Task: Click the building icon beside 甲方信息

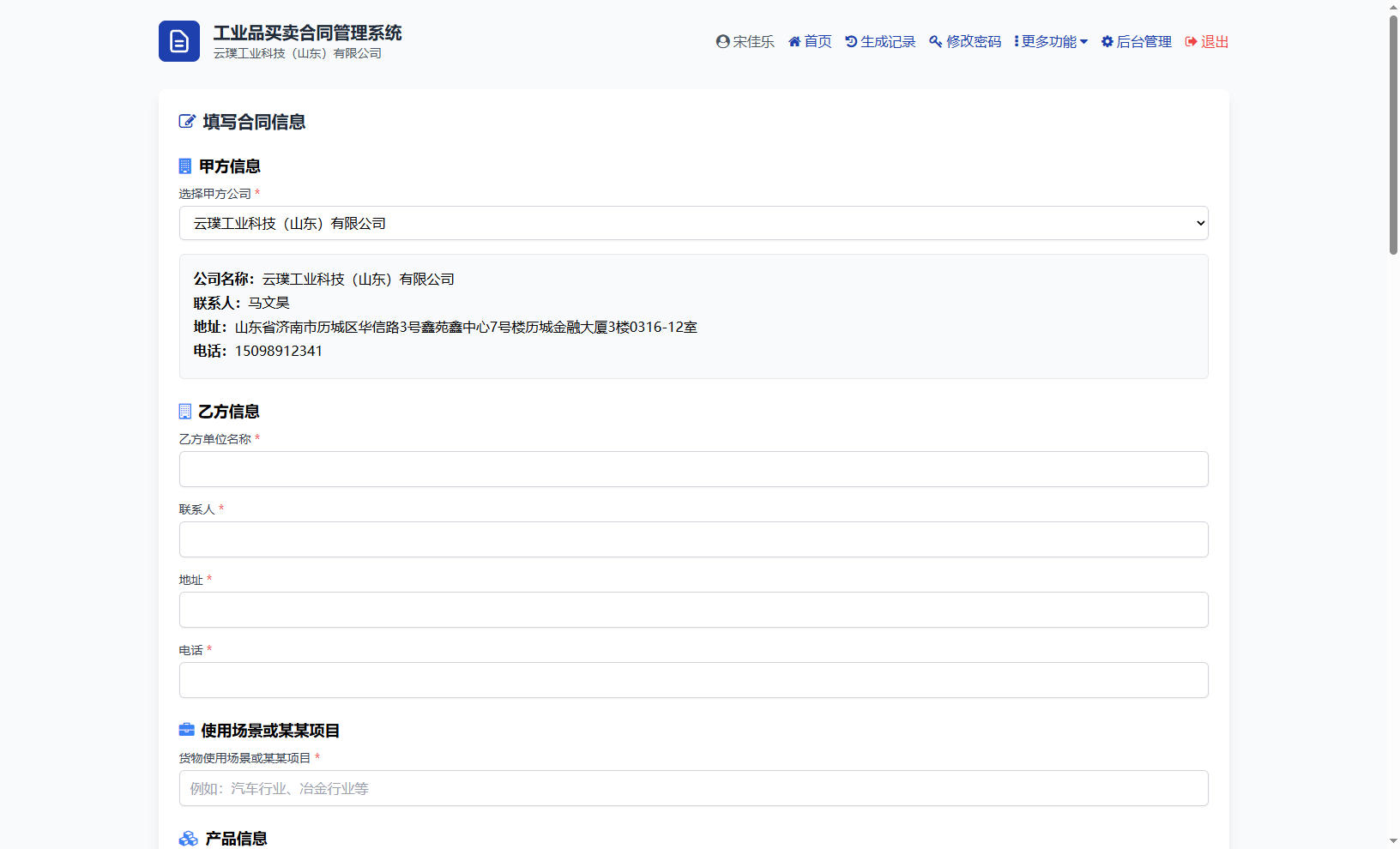Action: [x=184, y=166]
